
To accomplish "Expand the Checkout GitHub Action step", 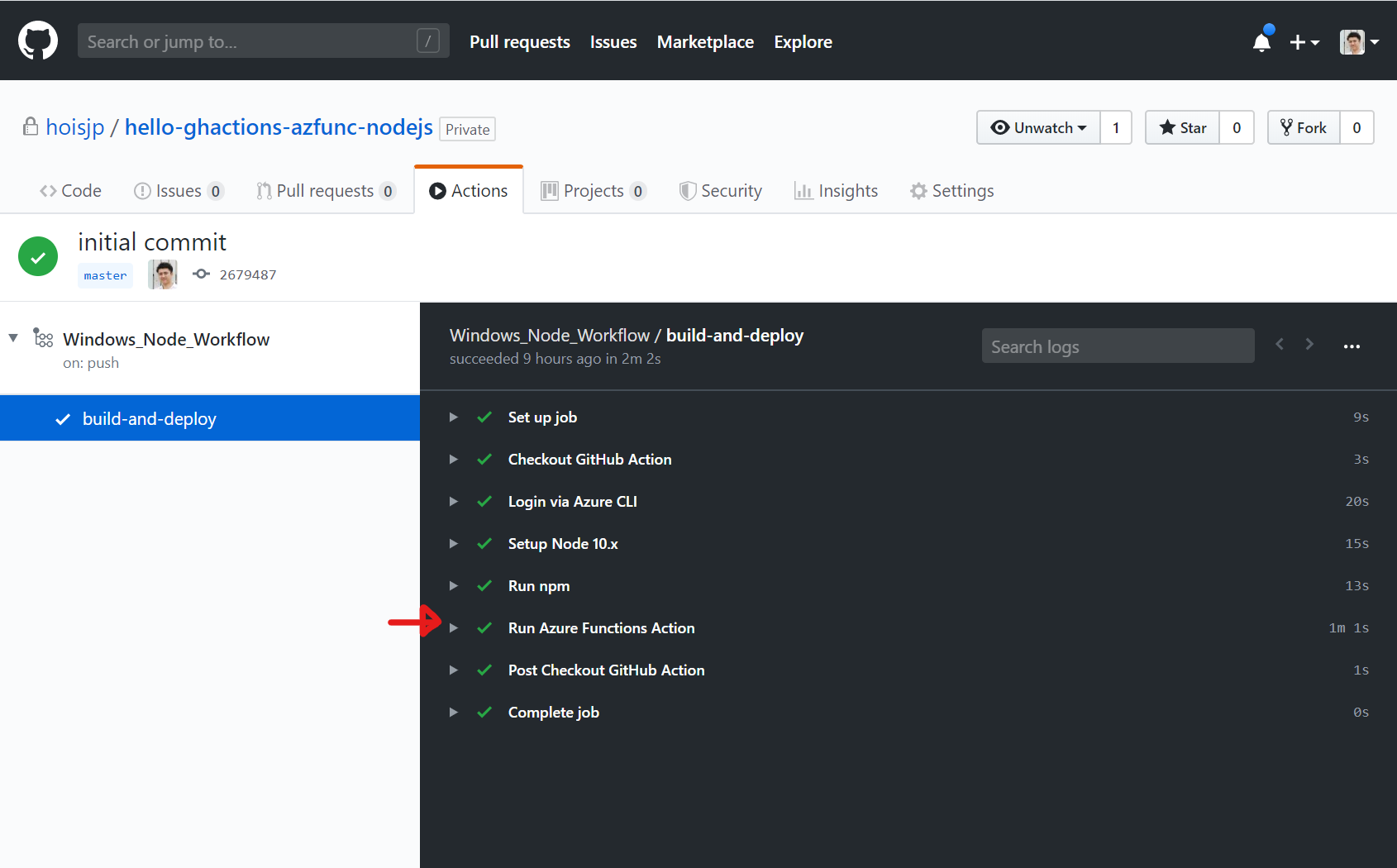I will click(x=453, y=460).
